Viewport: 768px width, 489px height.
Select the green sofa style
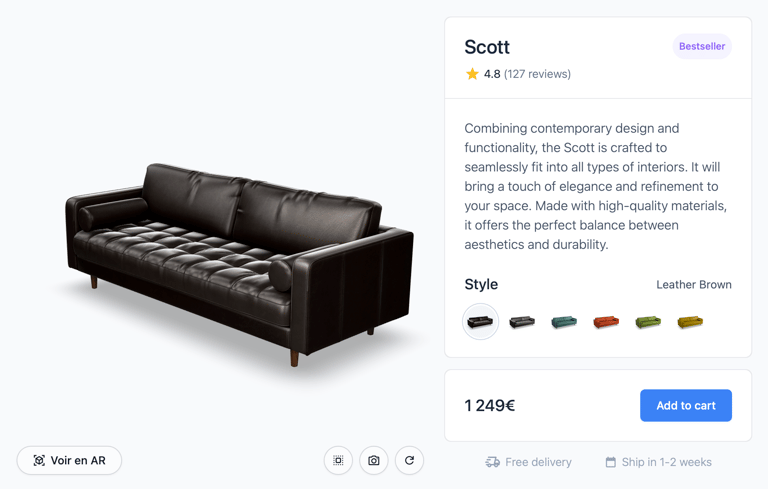tap(648, 322)
